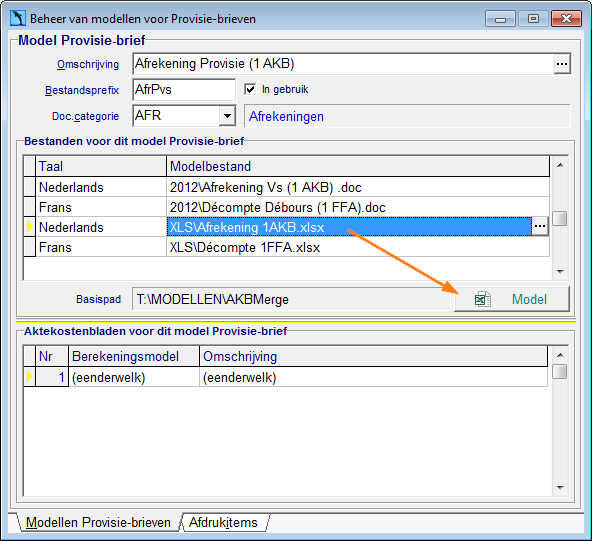
Task: Switch to Afdrukitems tab
Action: pos(223,523)
